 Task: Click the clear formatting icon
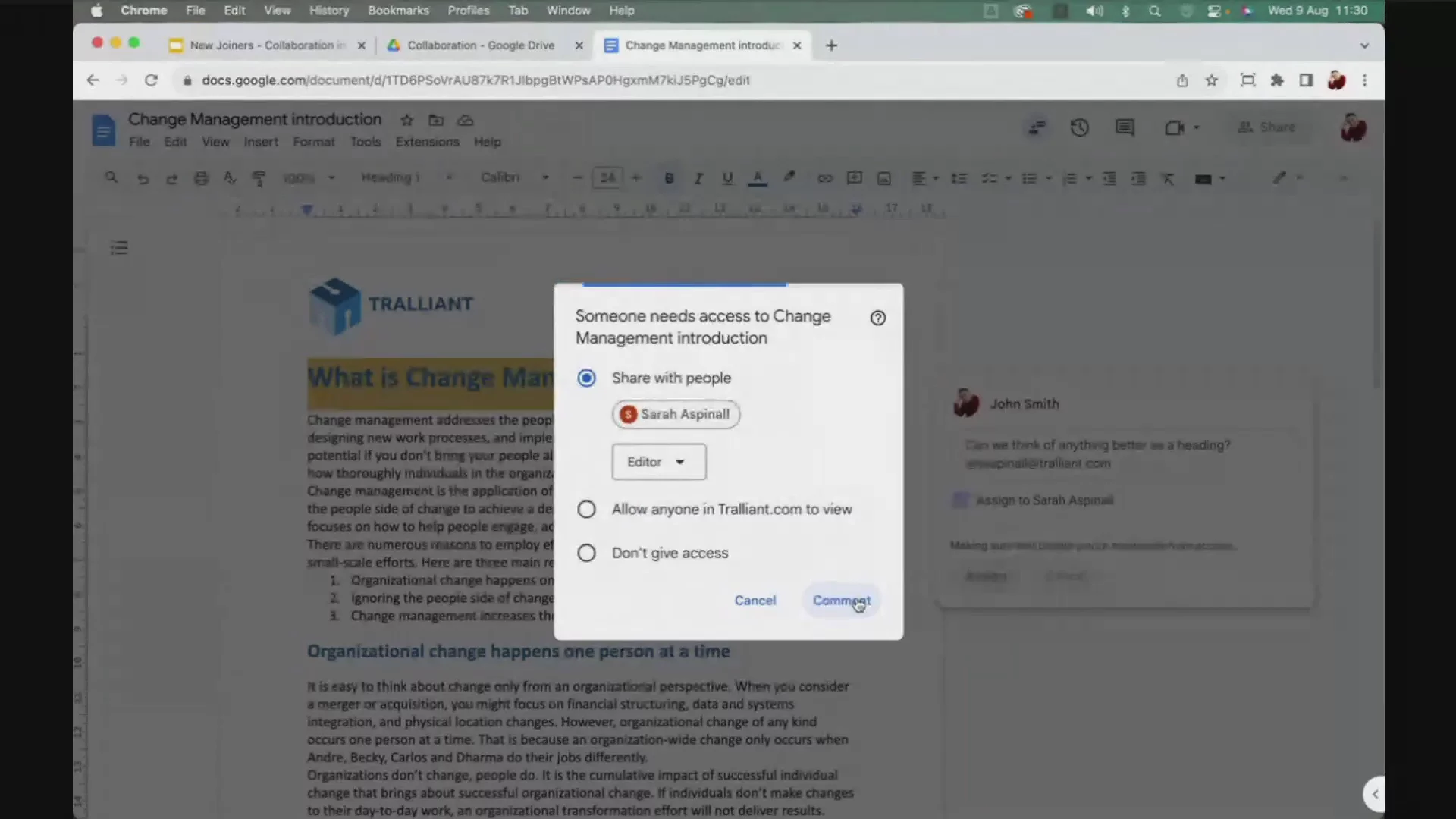point(1168,178)
